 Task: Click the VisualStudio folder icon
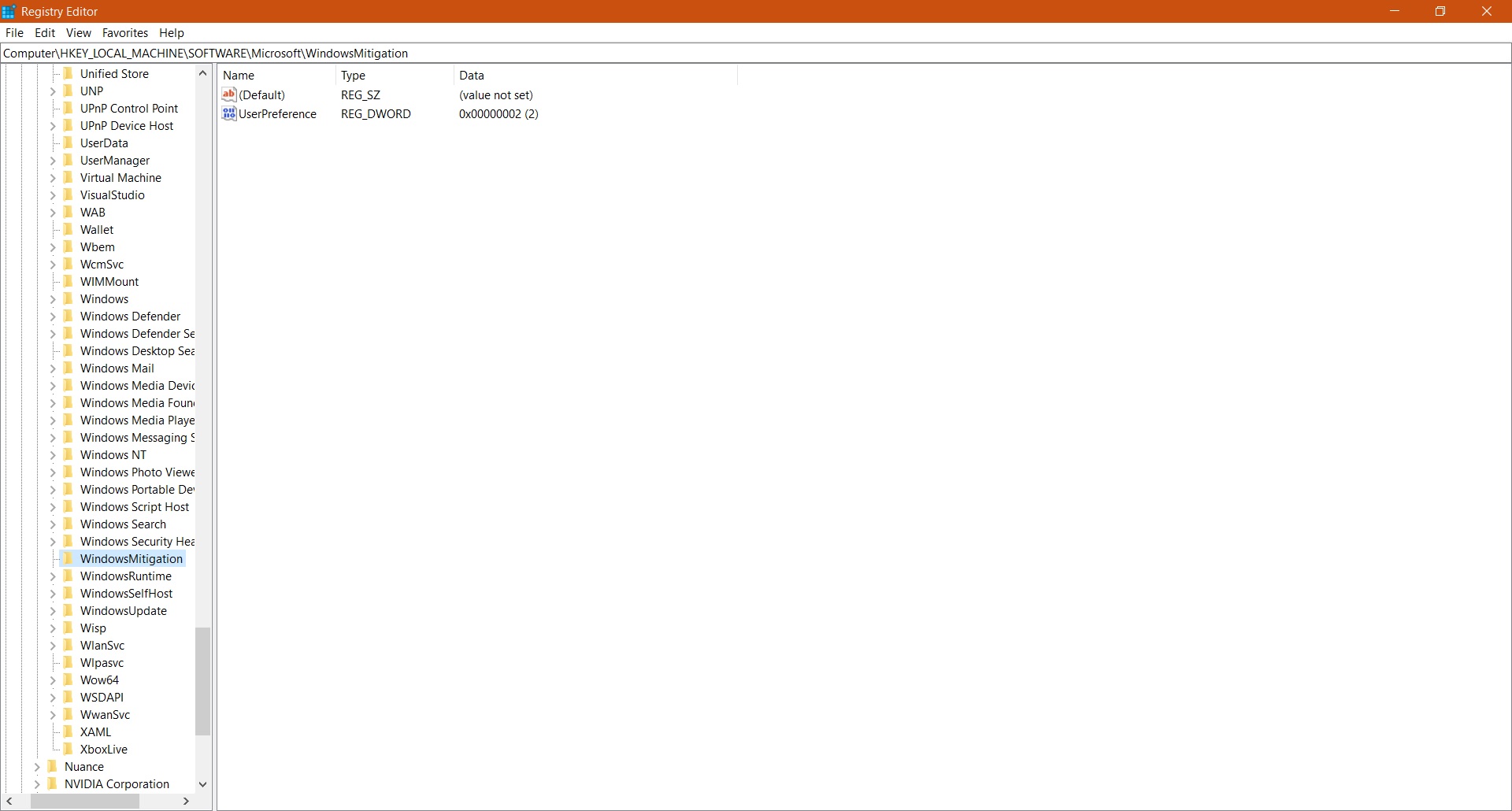(68, 195)
